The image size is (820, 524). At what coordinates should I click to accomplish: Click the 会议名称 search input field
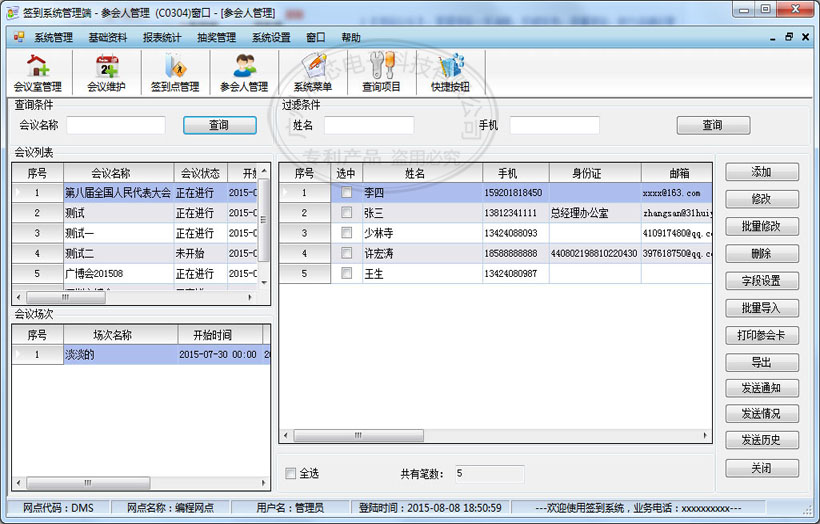click(116, 125)
